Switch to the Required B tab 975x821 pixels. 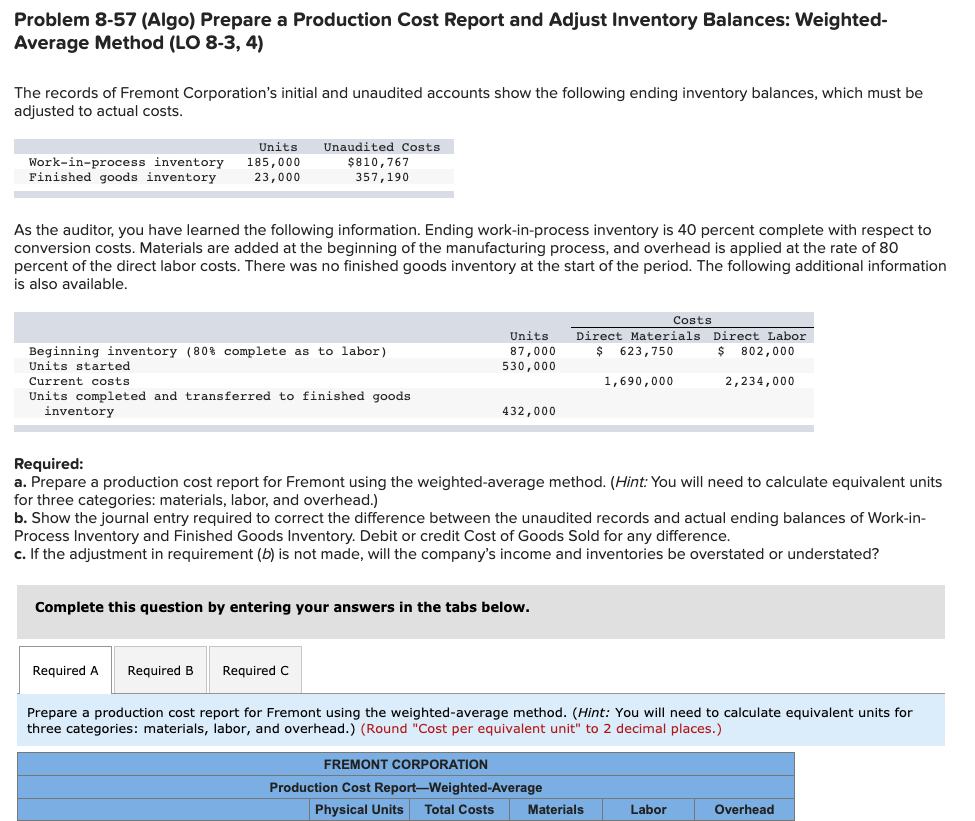[159, 670]
